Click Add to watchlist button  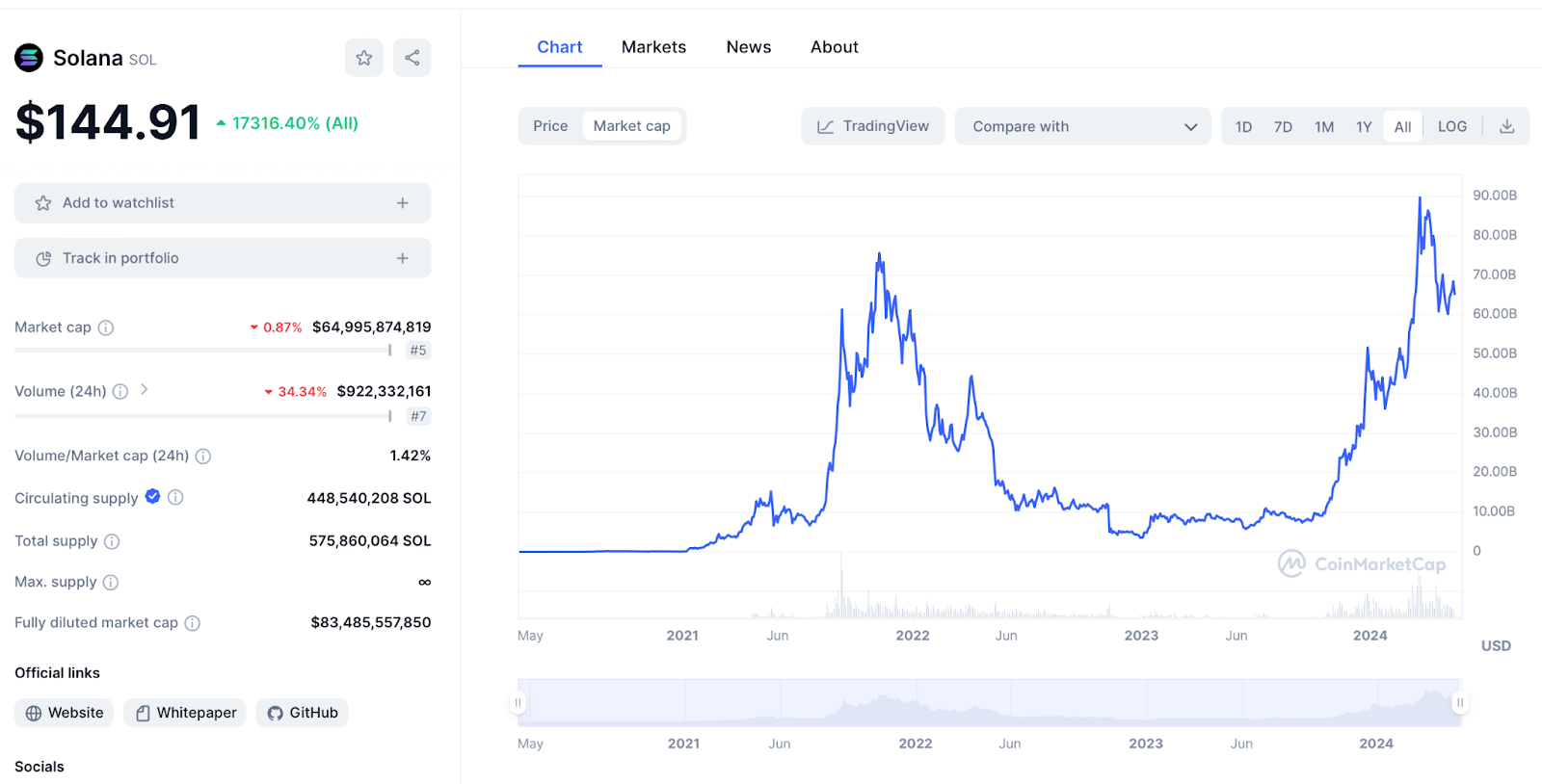223,203
